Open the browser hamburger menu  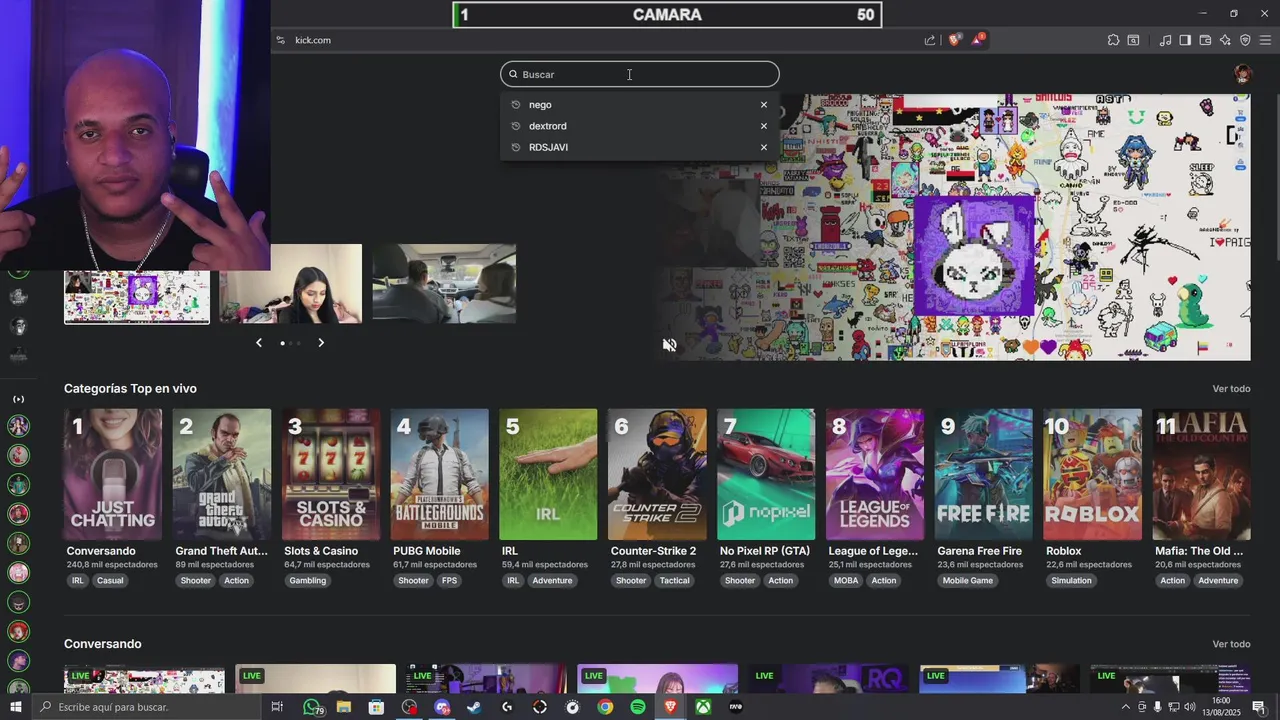1265,40
